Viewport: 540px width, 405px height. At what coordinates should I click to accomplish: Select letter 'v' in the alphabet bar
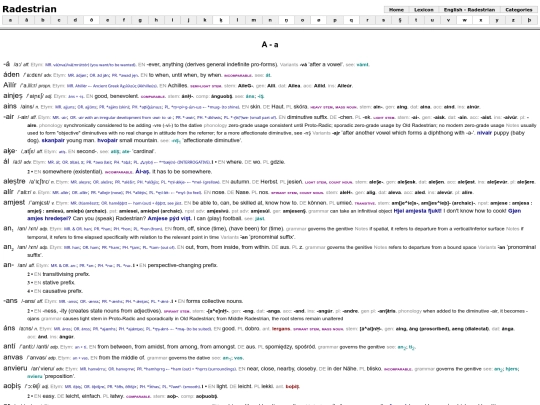tap(448, 20)
